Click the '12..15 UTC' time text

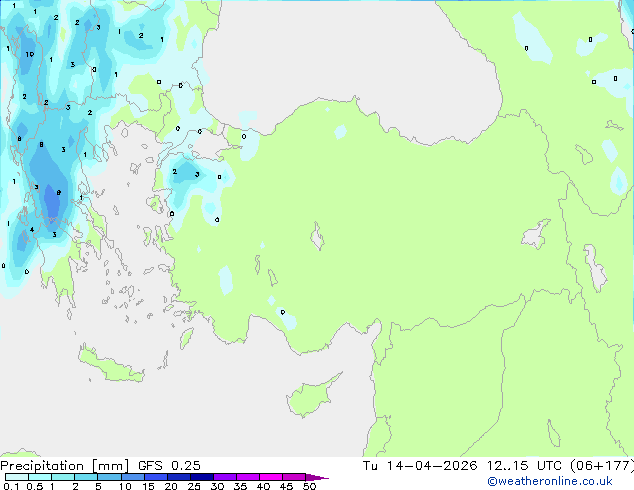(x=526, y=466)
